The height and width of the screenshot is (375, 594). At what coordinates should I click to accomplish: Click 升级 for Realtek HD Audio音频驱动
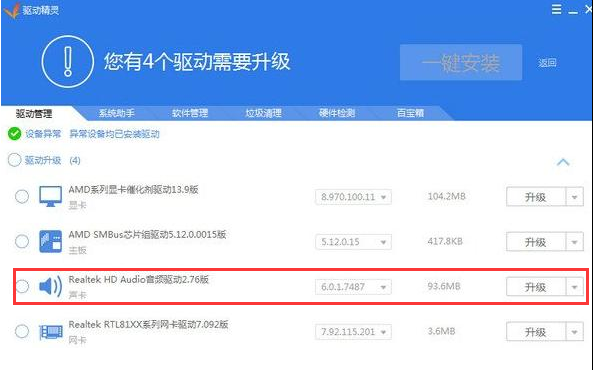tap(535, 287)
